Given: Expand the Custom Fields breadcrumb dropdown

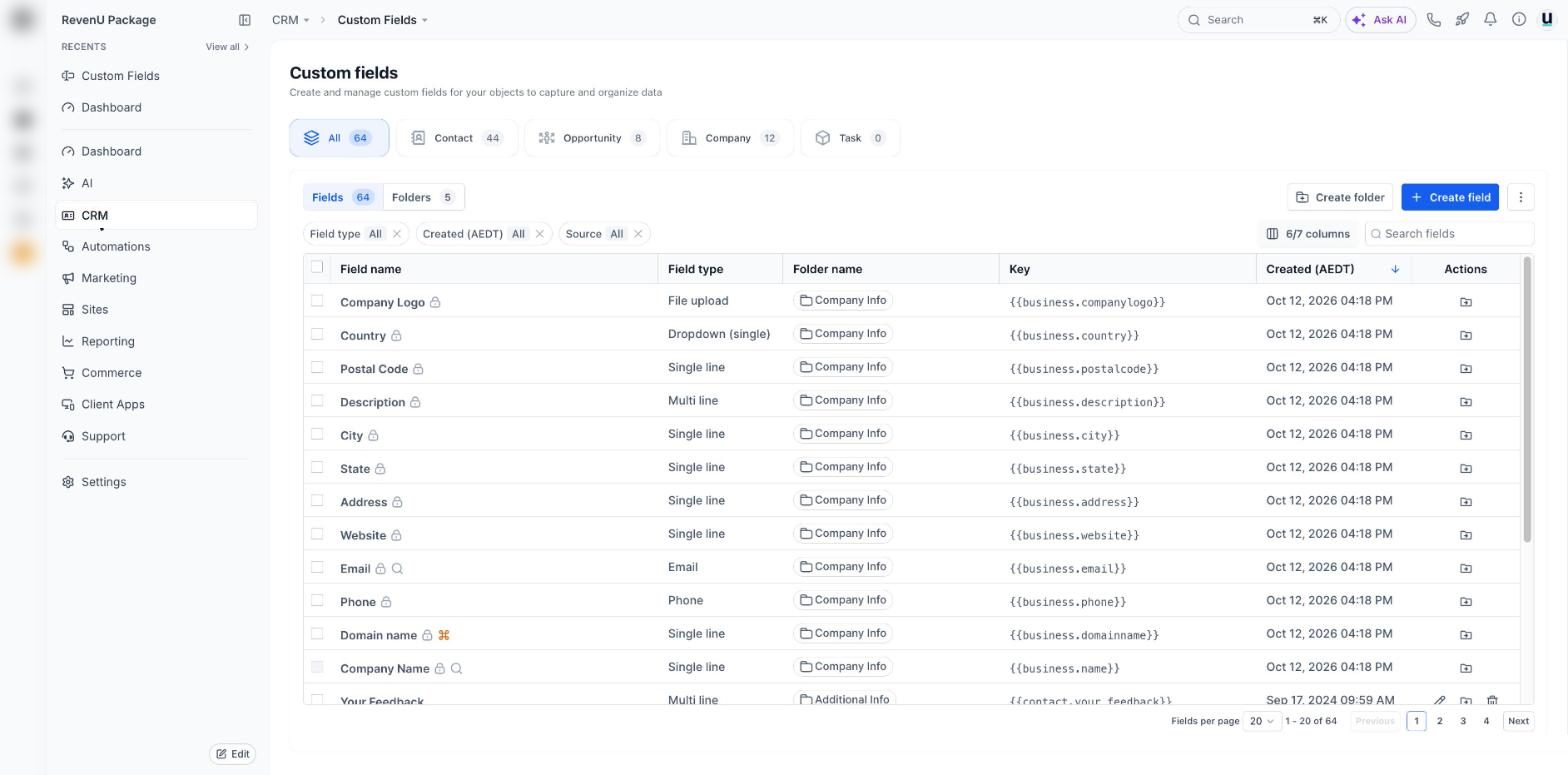Looking at the screenshot, I should [x=383, y=20].
